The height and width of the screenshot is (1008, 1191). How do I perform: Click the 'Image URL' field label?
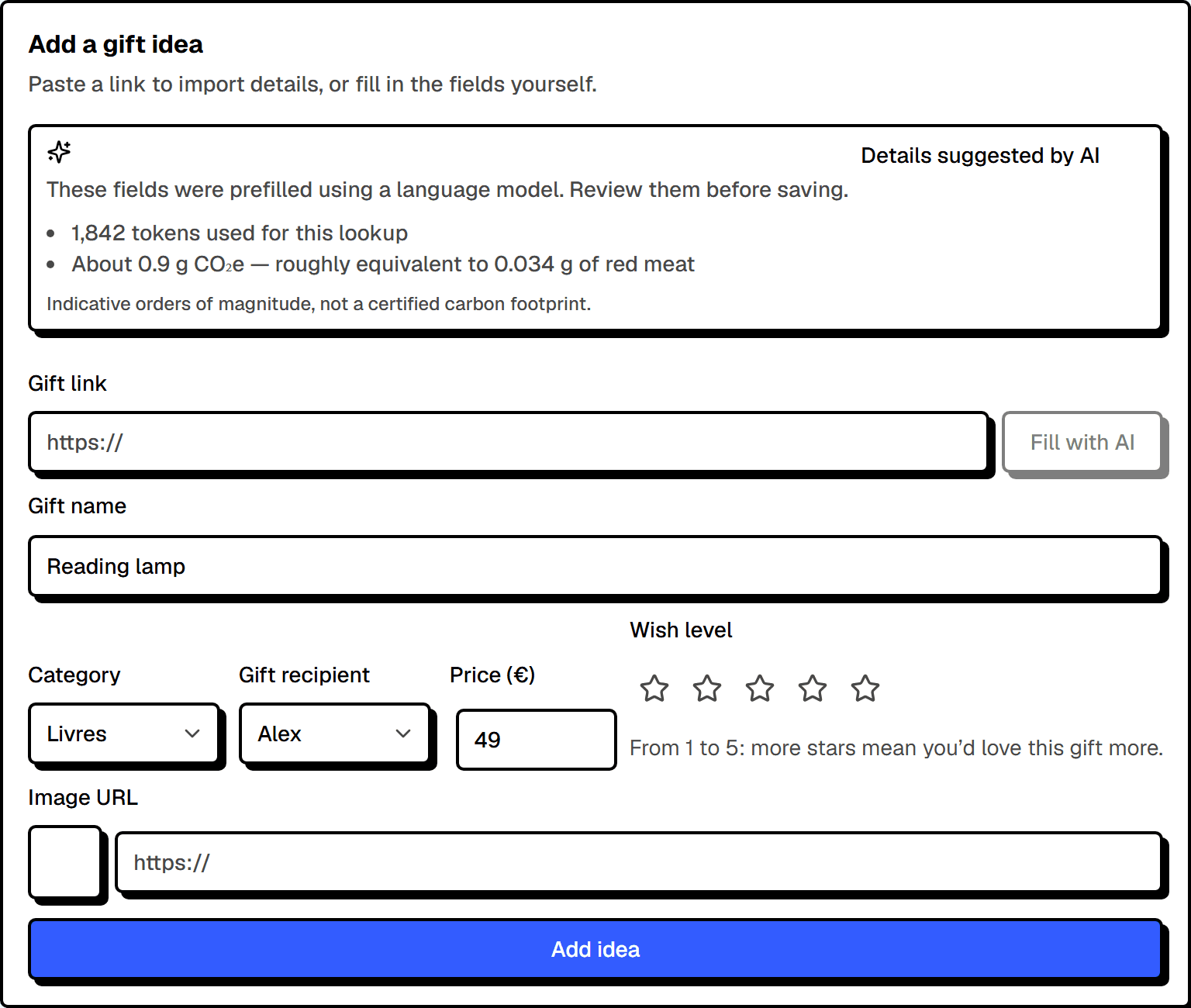pyautogui.click(x=83, y=798)
